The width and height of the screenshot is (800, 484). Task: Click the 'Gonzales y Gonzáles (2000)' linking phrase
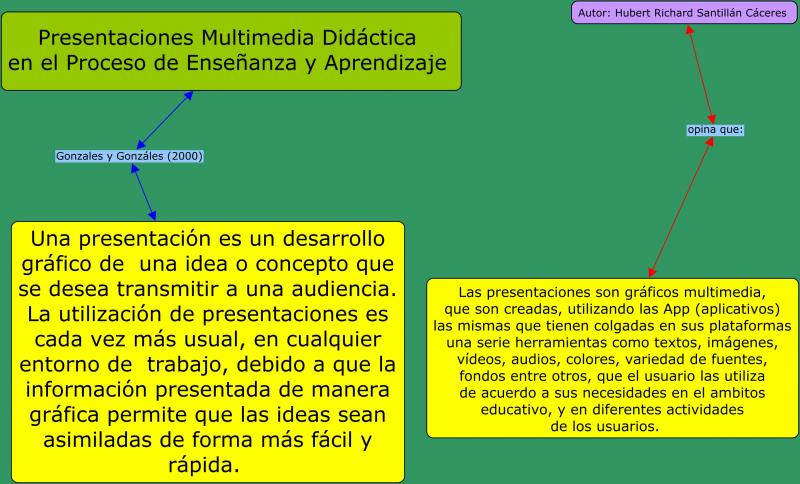[x=129, y=156]
